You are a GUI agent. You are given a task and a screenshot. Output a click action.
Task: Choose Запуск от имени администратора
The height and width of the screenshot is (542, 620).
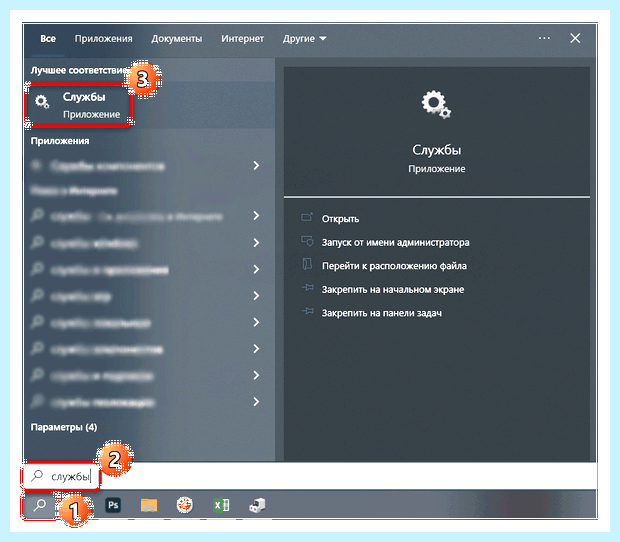[395, 242]
